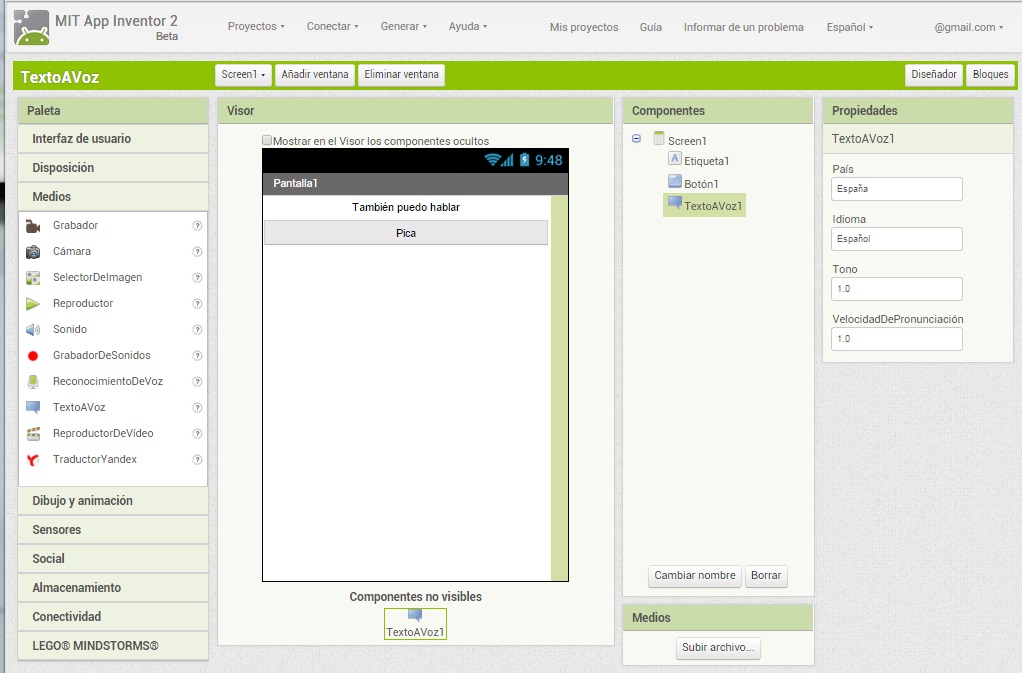Select the Reproductor play icon in palette
The image size is (1022, 673).
point(33,304)
